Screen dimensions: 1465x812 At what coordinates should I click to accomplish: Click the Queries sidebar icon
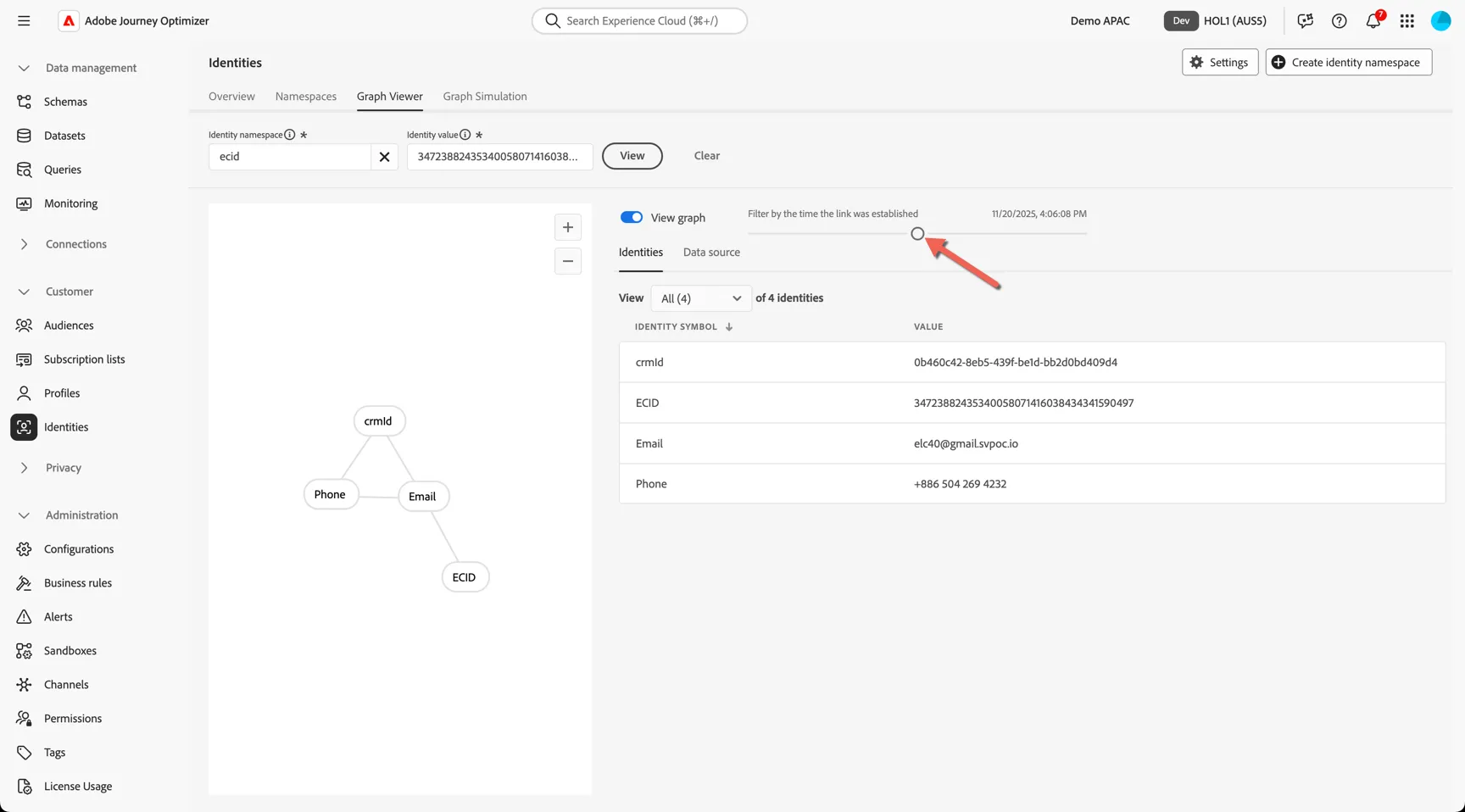[24, 170]
